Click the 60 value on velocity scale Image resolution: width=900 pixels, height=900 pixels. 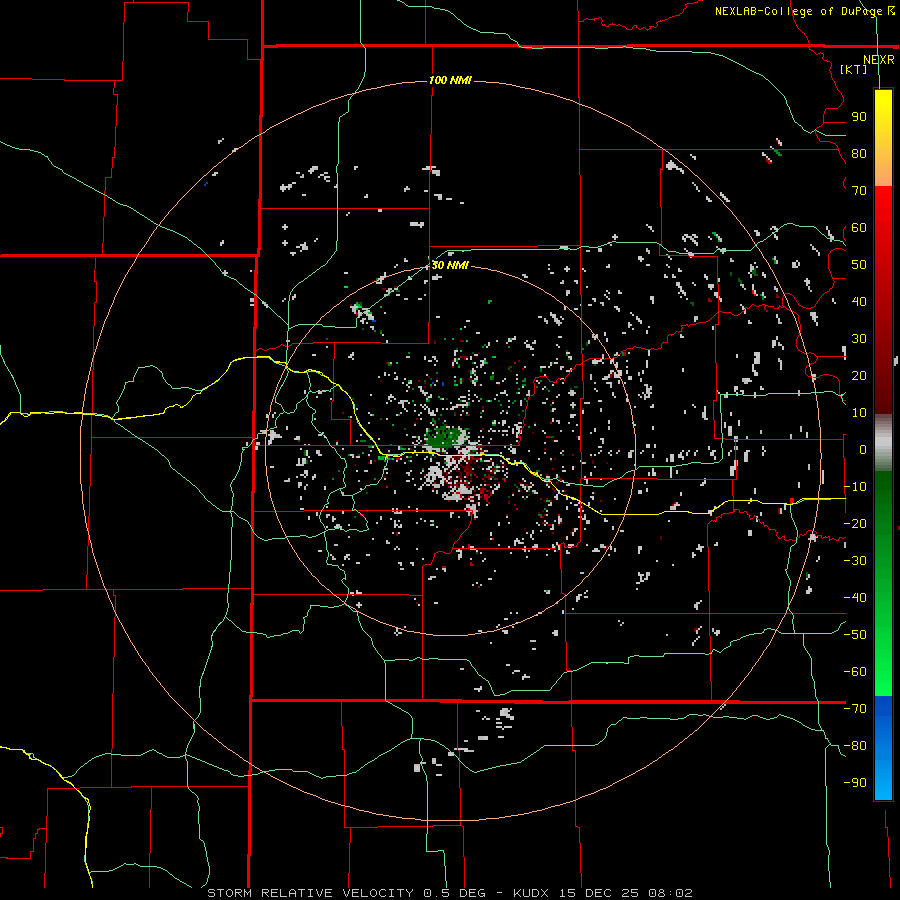[x=859, y=227]
